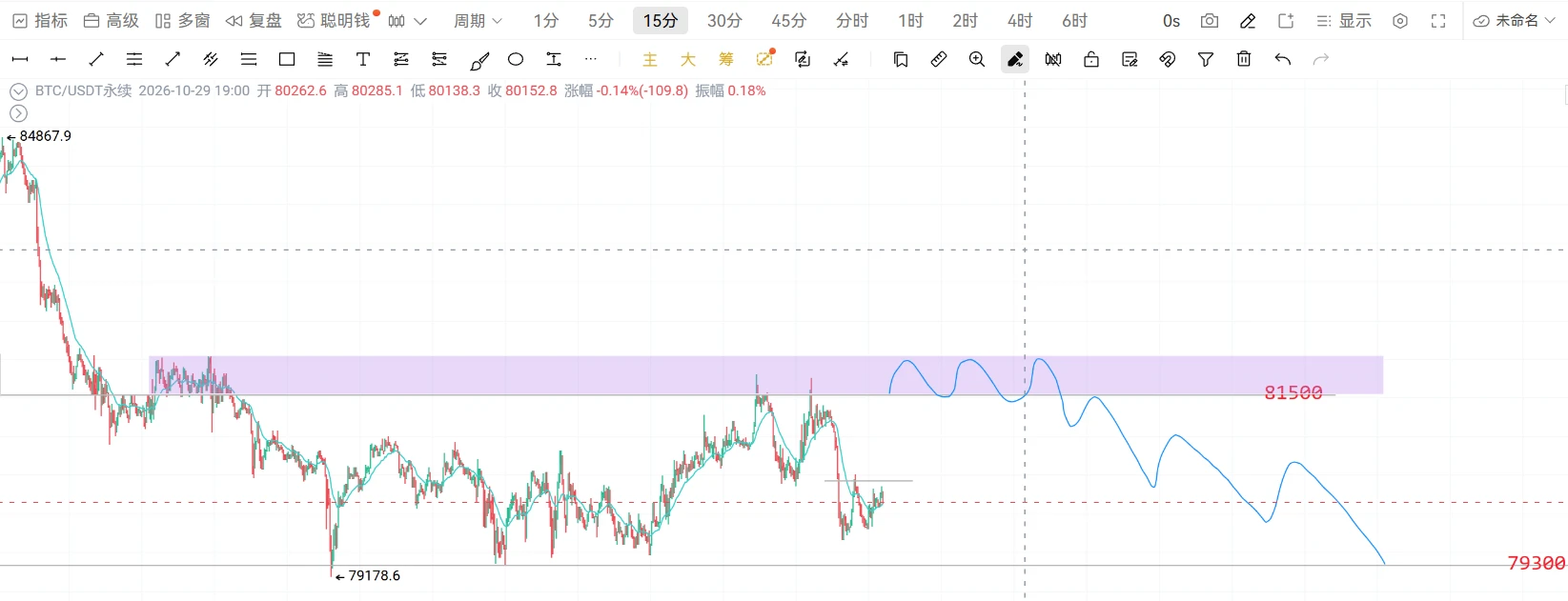Click the 高级 advanced button
1568x601 pixels.
[x=112, y=20]
